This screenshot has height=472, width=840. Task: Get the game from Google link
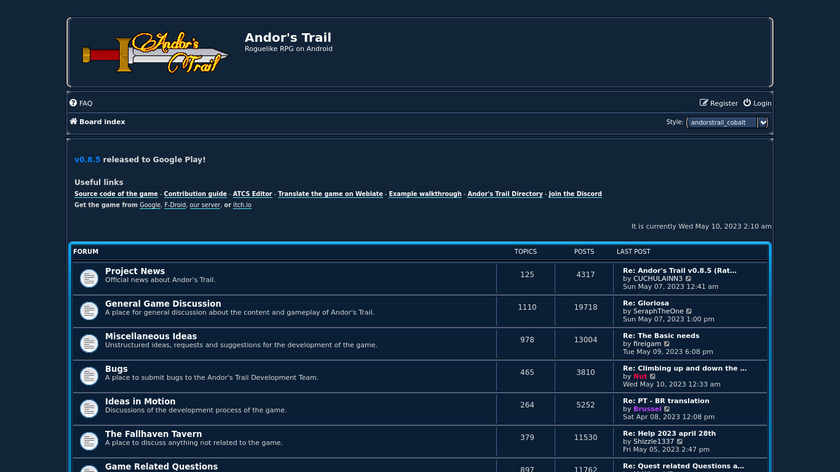pyautogui.click(x=150, y=205)
